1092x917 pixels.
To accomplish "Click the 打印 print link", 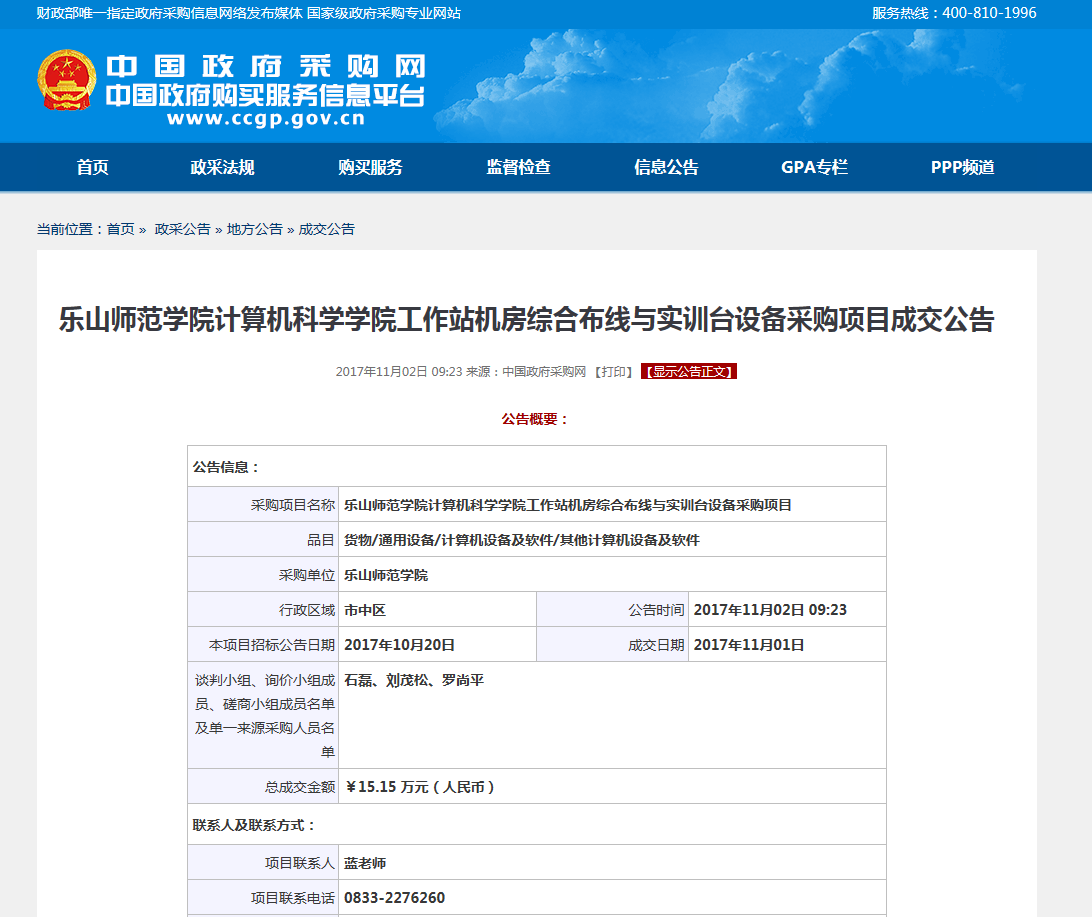I will click(613, 372).
